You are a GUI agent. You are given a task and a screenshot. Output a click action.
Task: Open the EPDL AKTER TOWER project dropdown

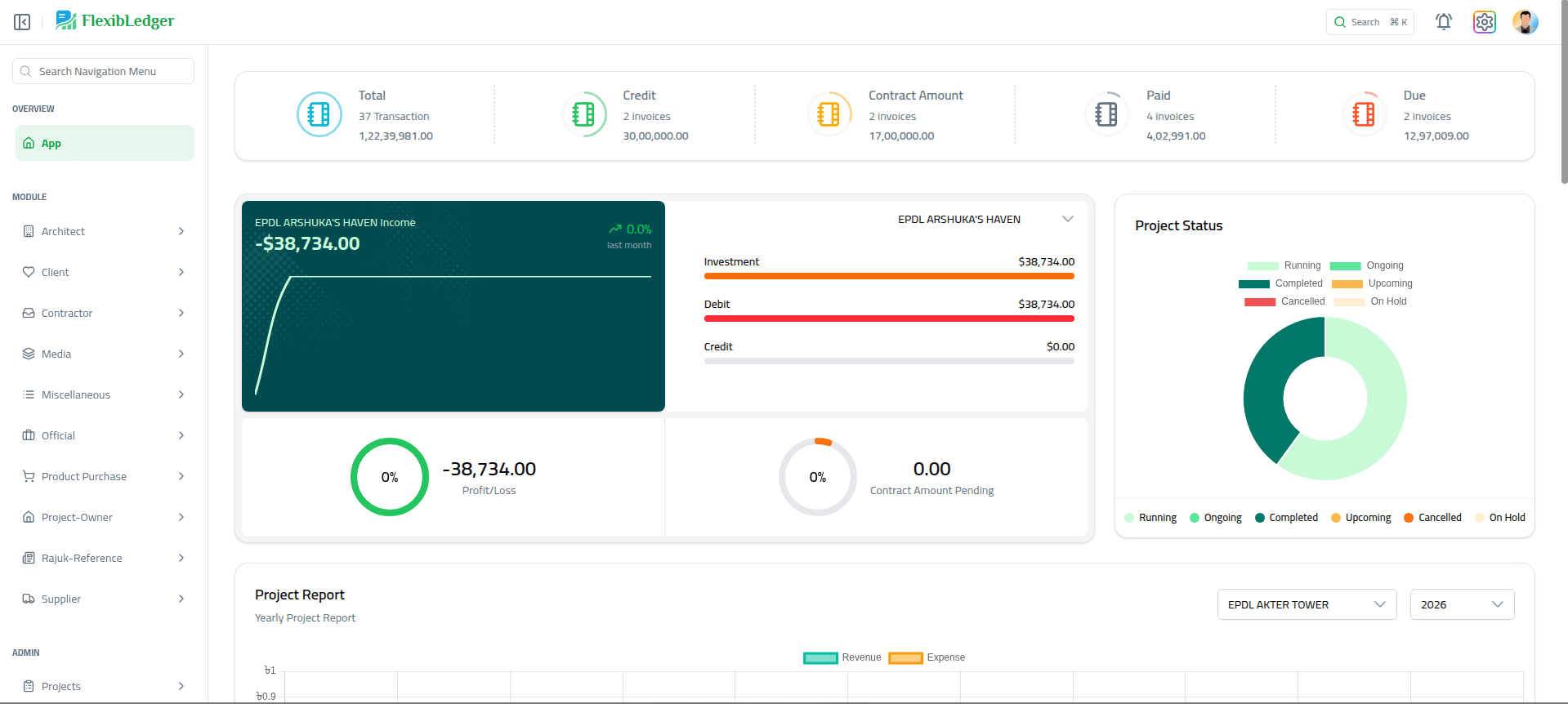click(x=1306, y=604)
